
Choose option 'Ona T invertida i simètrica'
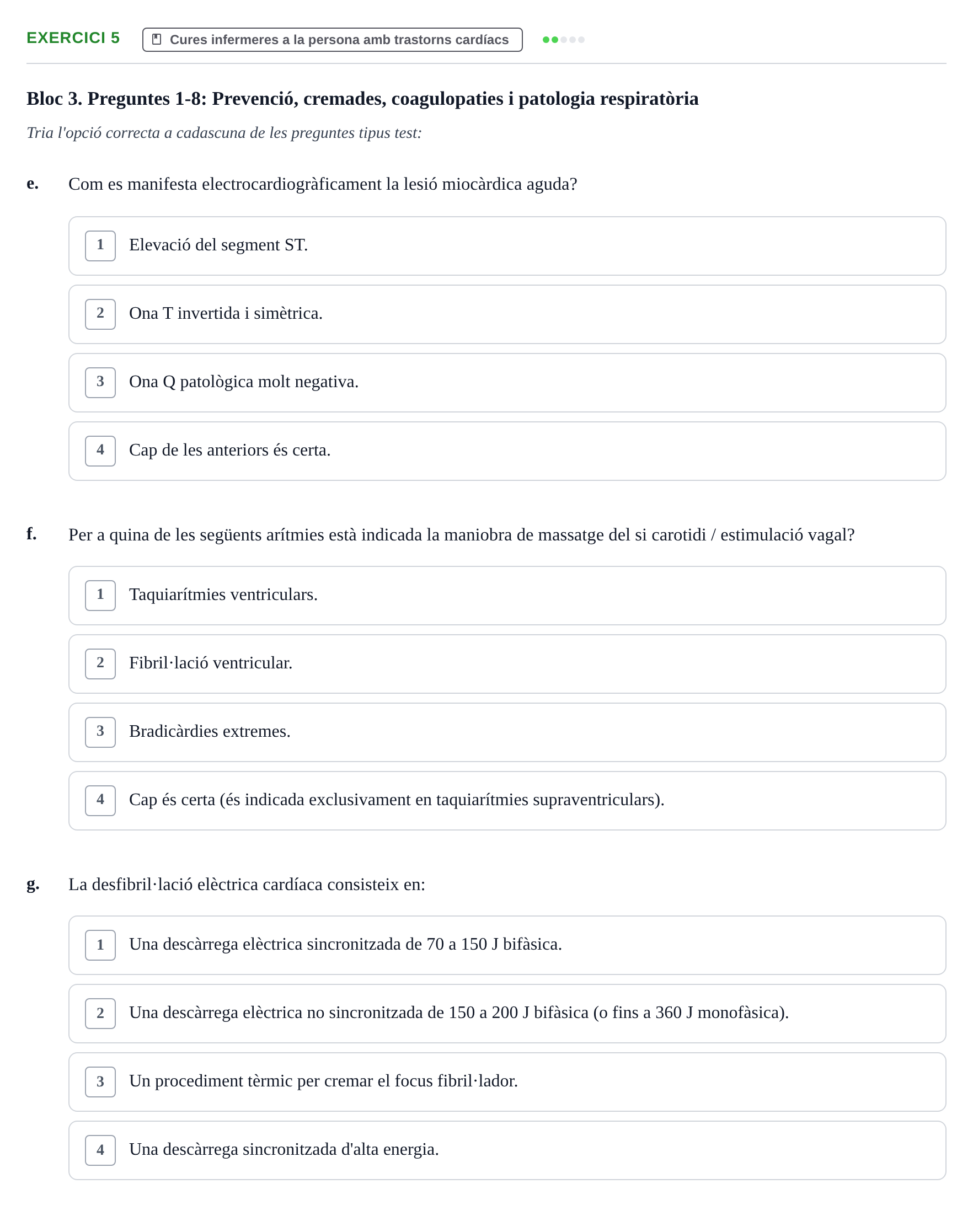pyautogui.click(x=507, y=314)
